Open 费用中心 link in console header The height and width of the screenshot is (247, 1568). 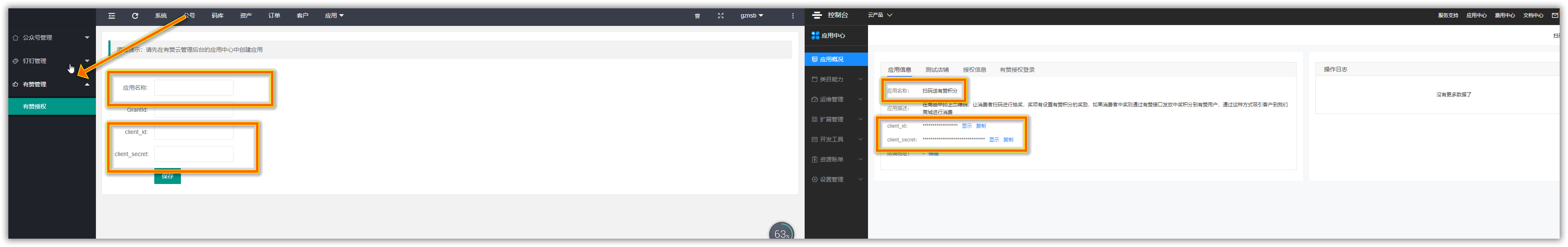click(1505, 16)
